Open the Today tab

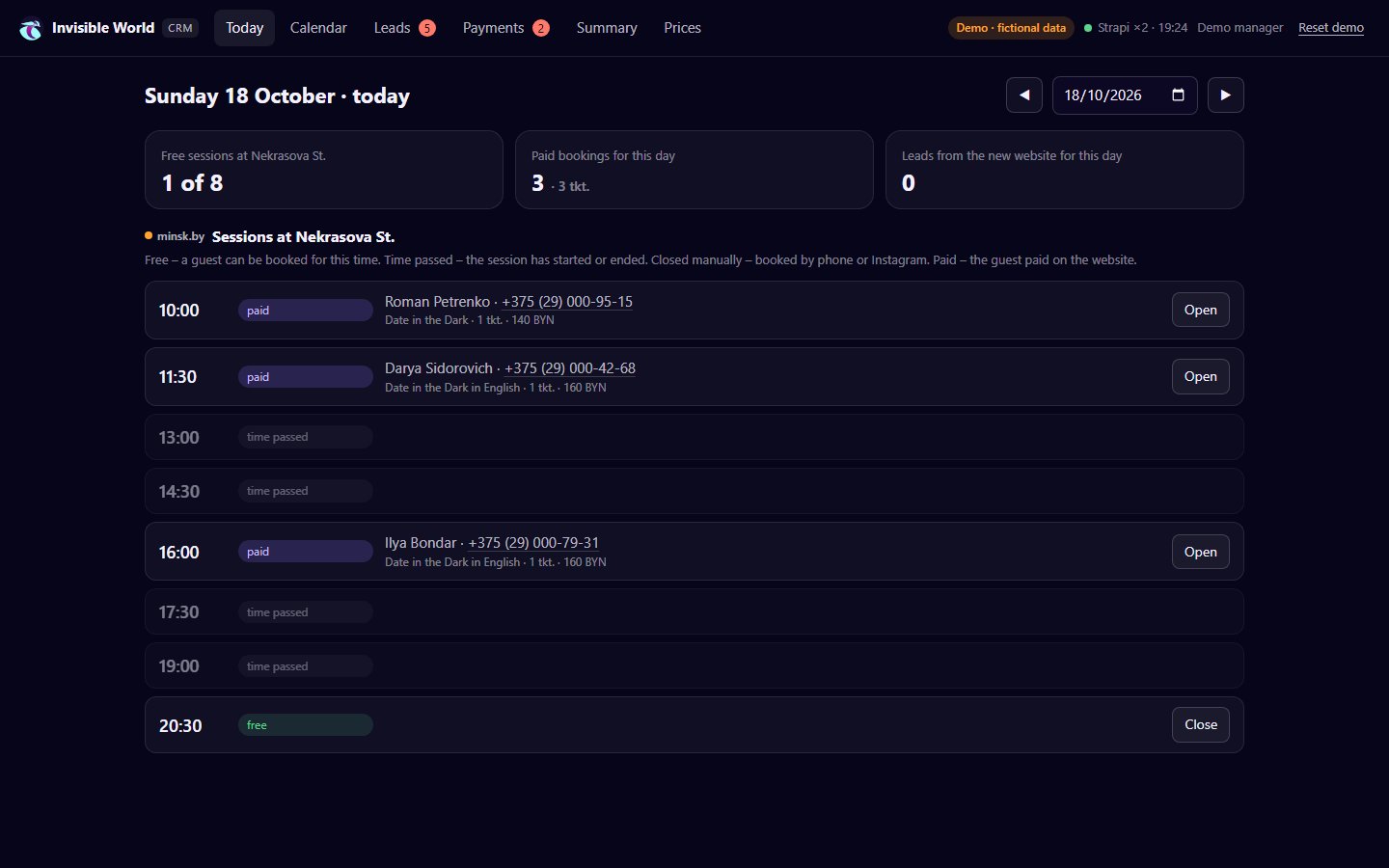tap(244, 28)
